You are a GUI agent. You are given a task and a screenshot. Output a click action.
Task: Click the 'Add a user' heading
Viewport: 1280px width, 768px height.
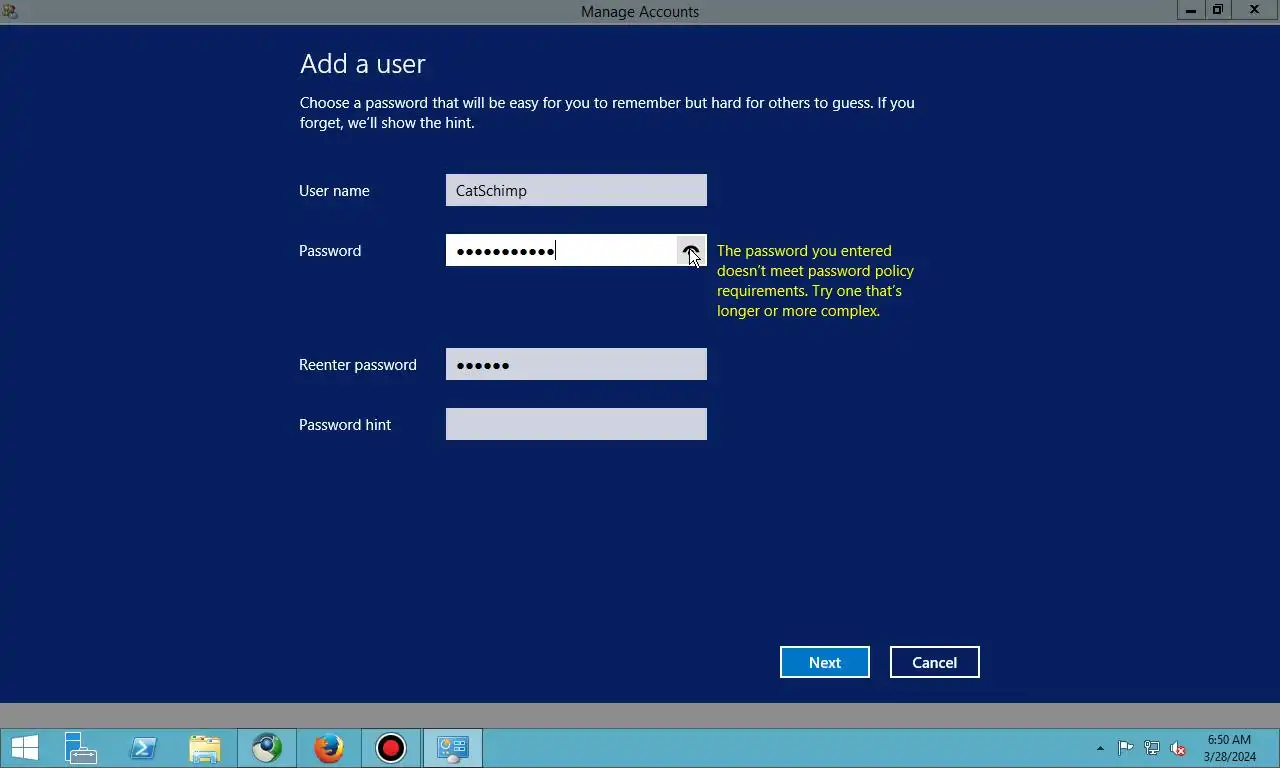(363, 64)
